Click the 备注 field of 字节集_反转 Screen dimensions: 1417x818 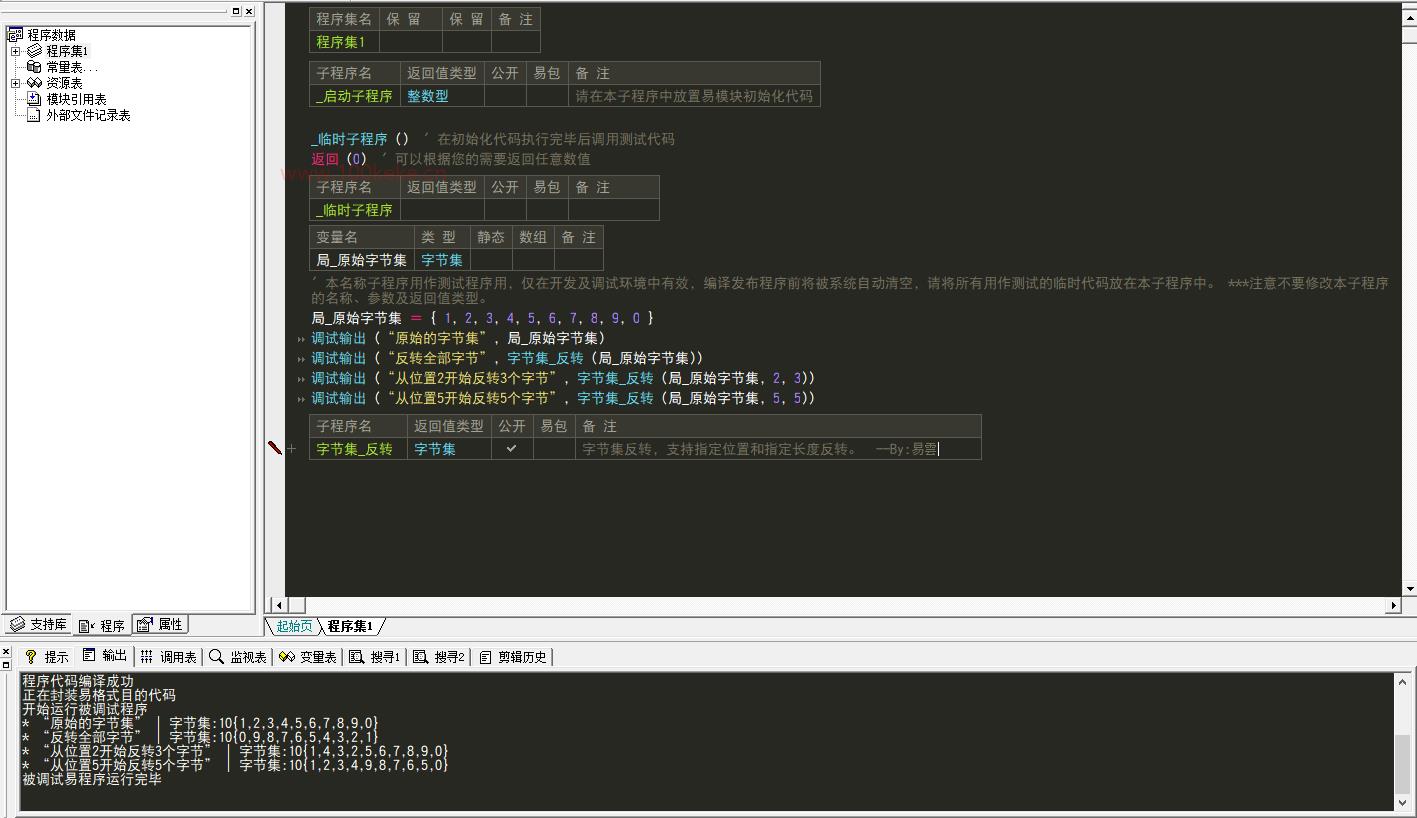coord(778,449)
